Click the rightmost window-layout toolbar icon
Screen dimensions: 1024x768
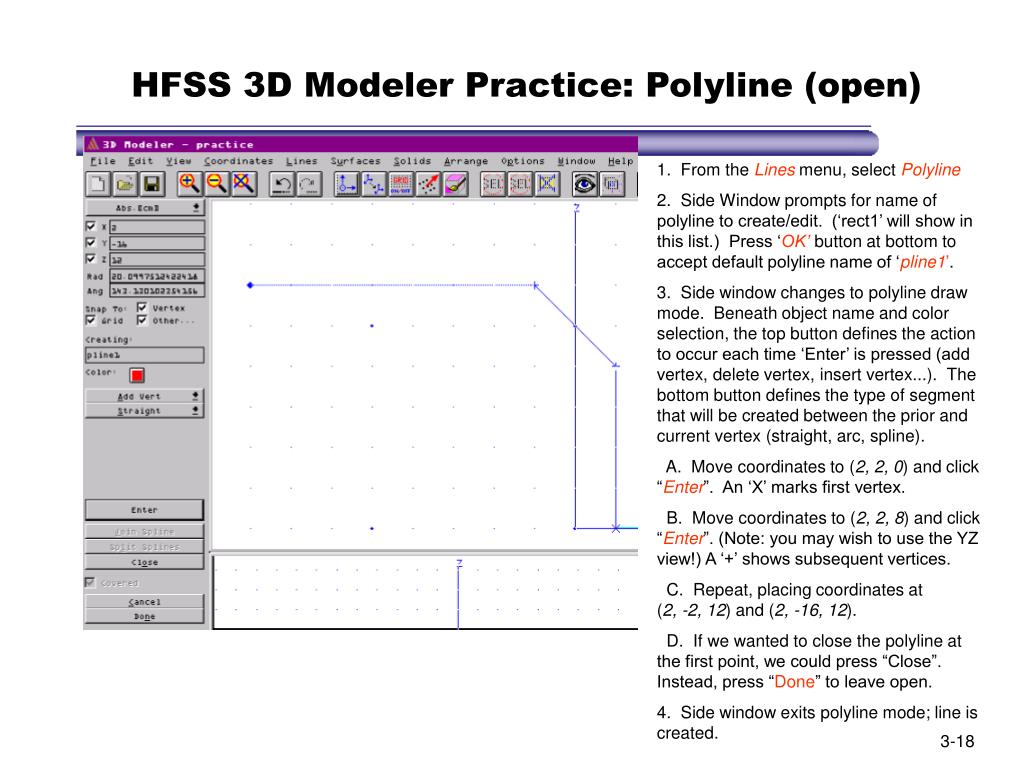pos(612,184)
